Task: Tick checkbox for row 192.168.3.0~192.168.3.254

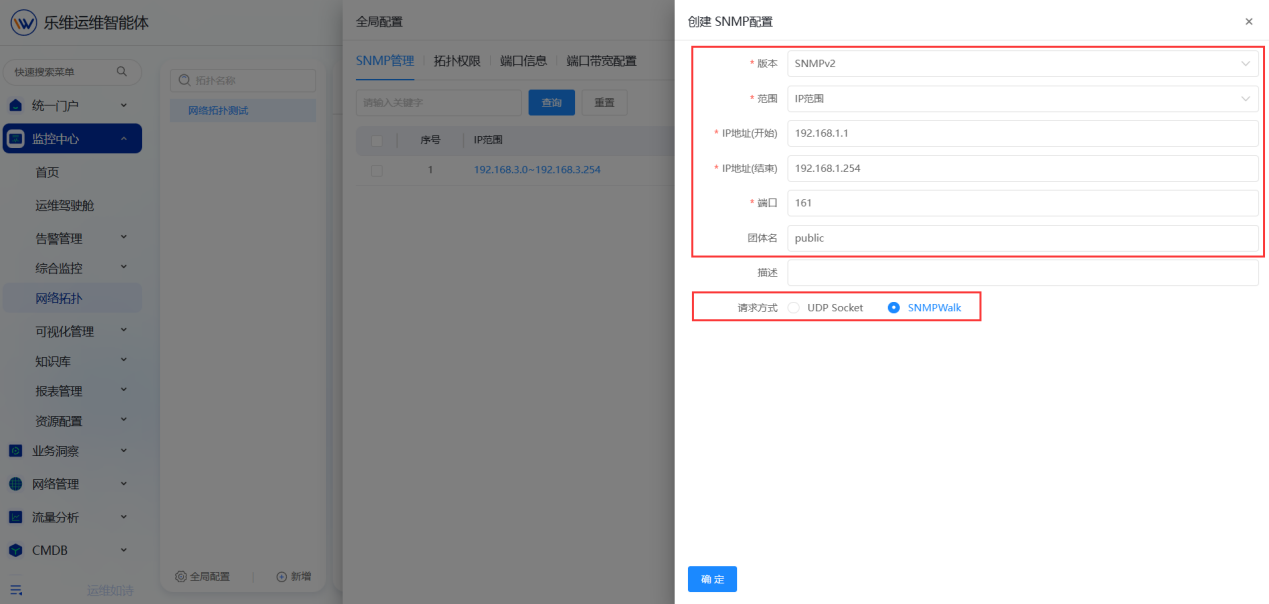Action: [377, 170]
